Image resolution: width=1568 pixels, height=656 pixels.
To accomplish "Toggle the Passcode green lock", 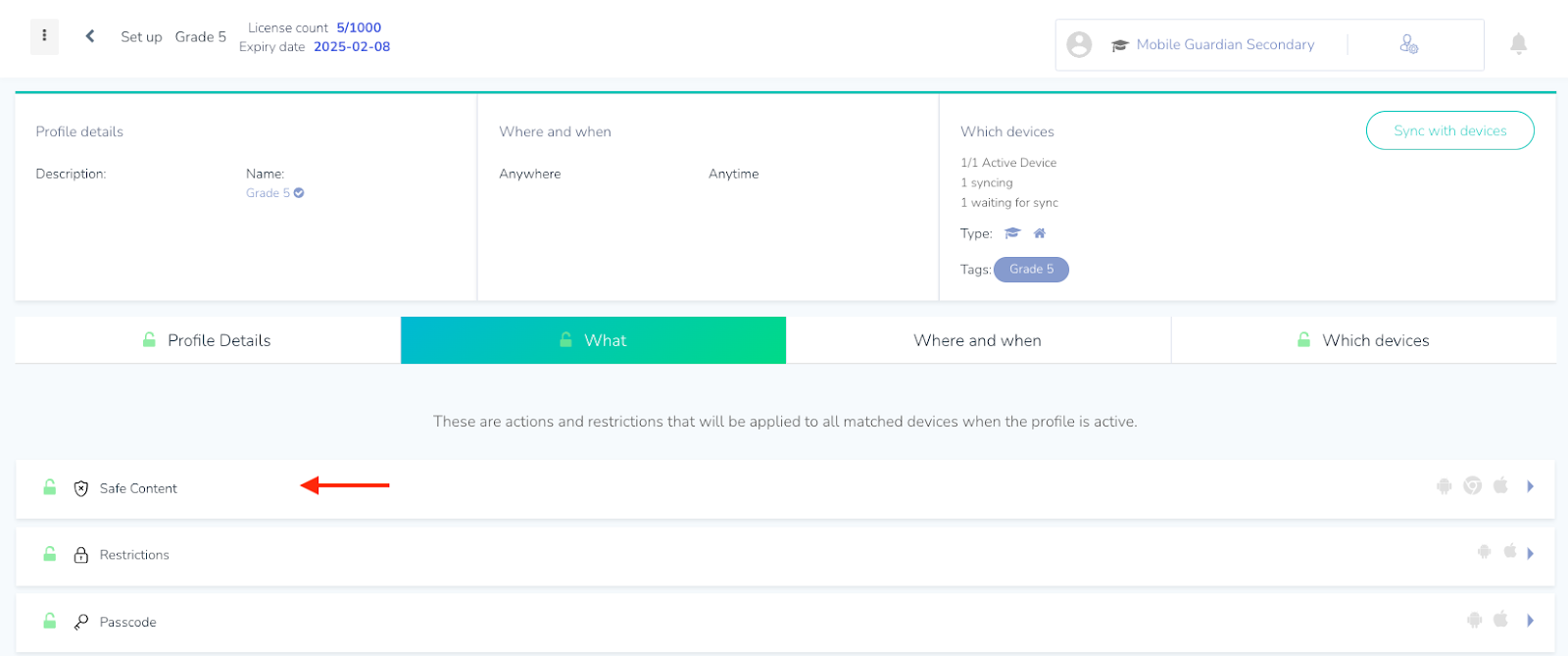I will (50, 621).
